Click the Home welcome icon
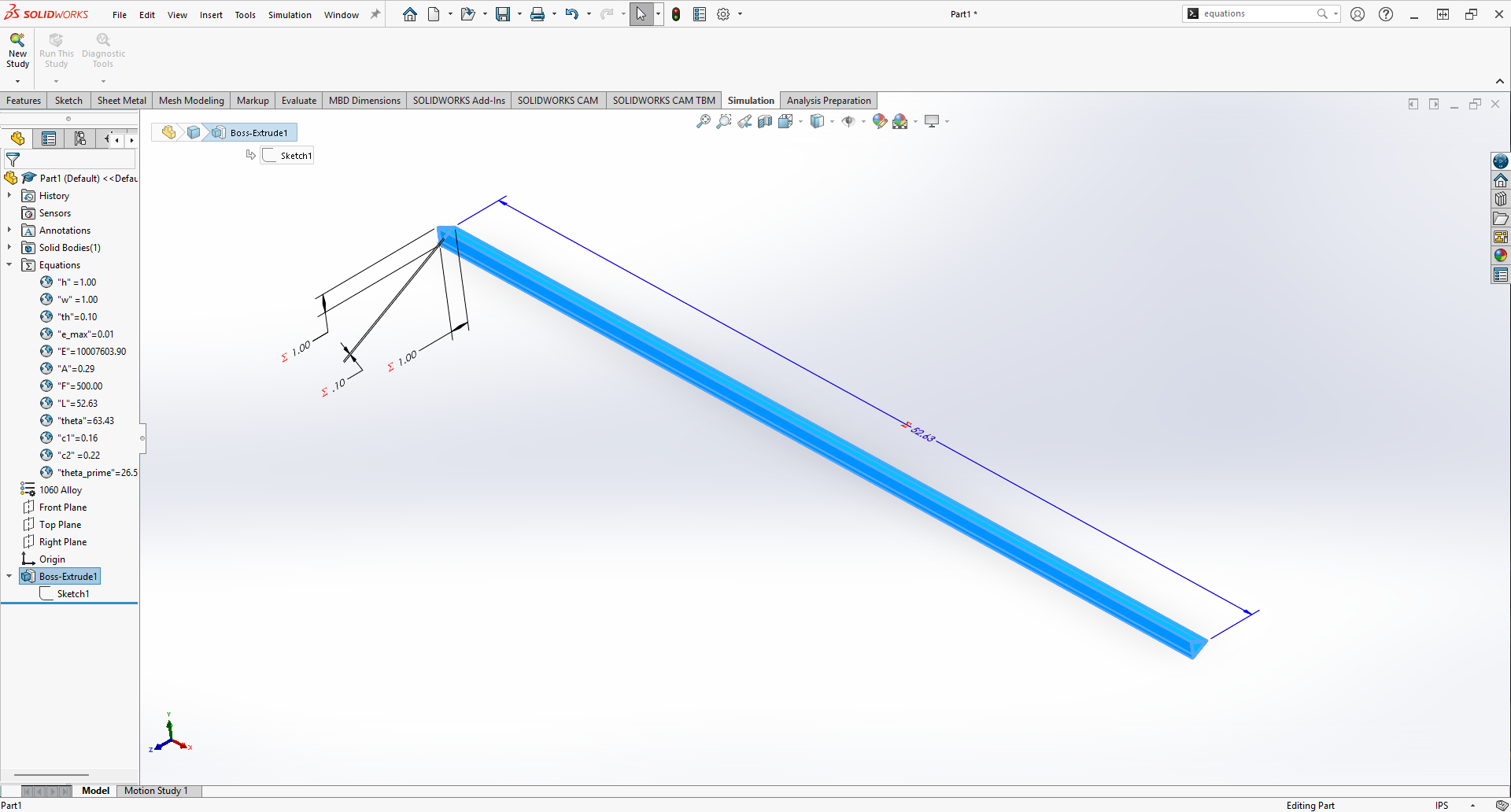1511x812 pixels. click(410, 14)
